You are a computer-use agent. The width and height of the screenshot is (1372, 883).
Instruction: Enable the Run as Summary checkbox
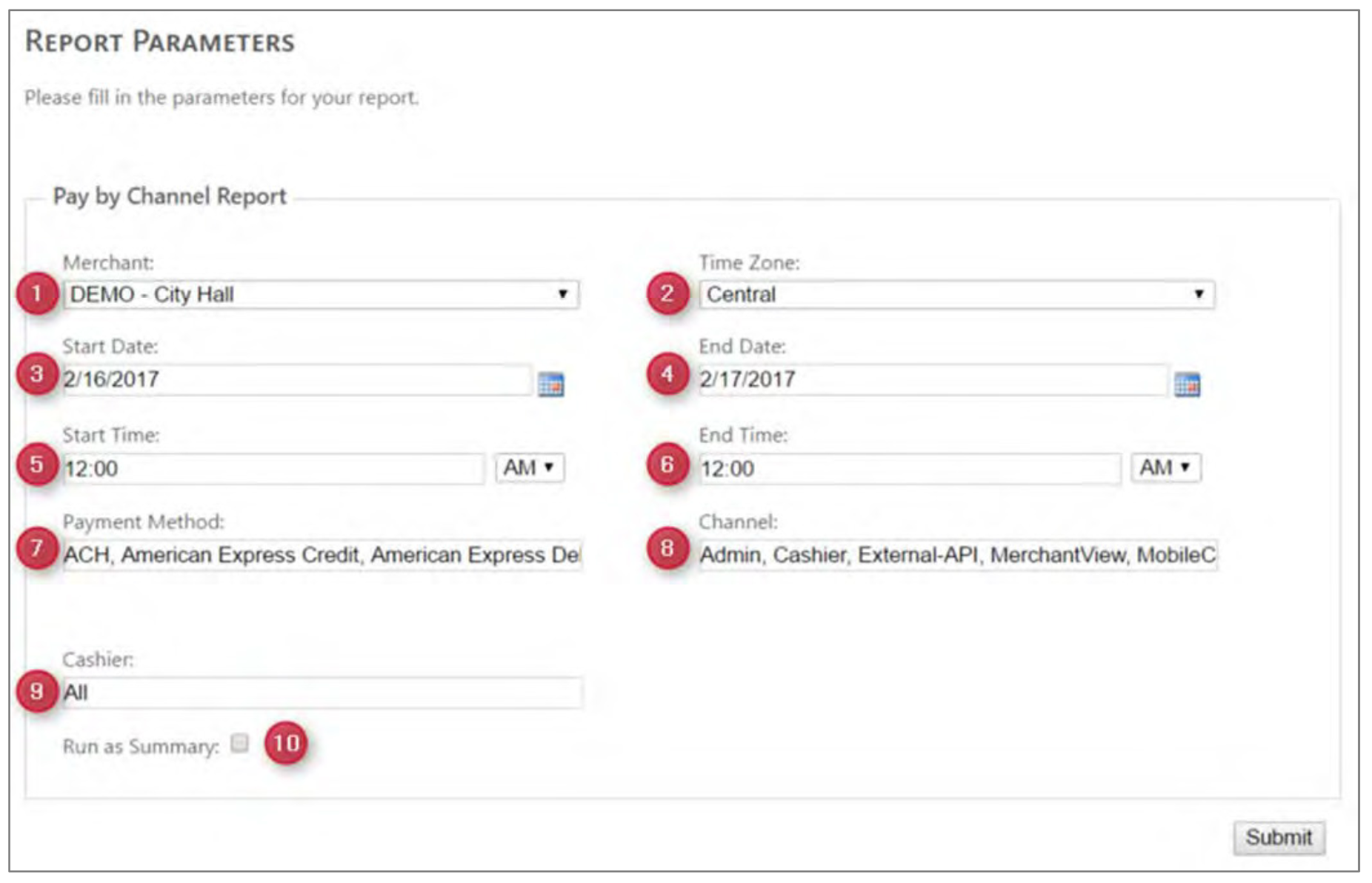[x=239, y=743]
